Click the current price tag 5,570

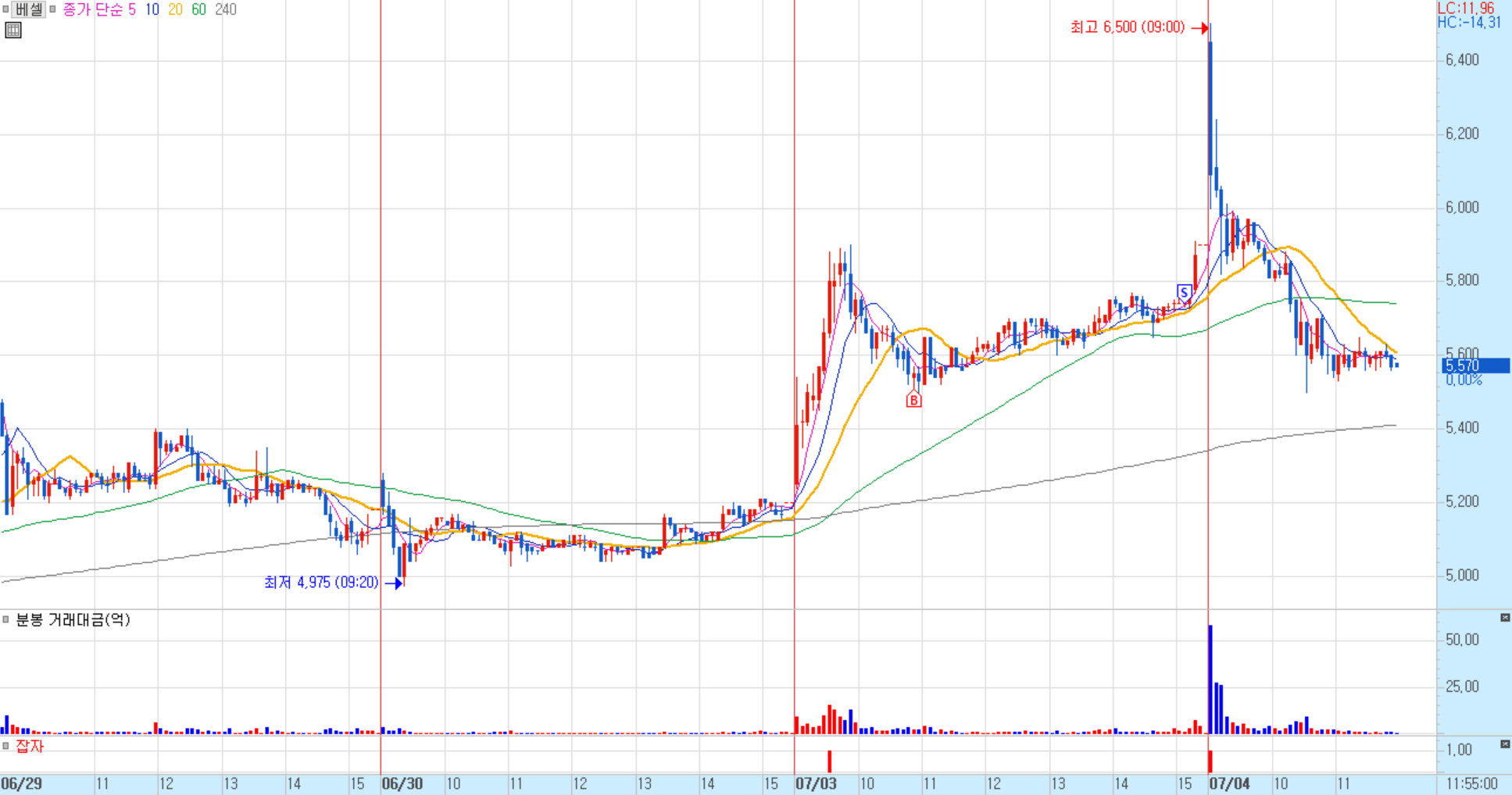[1475, 365]
